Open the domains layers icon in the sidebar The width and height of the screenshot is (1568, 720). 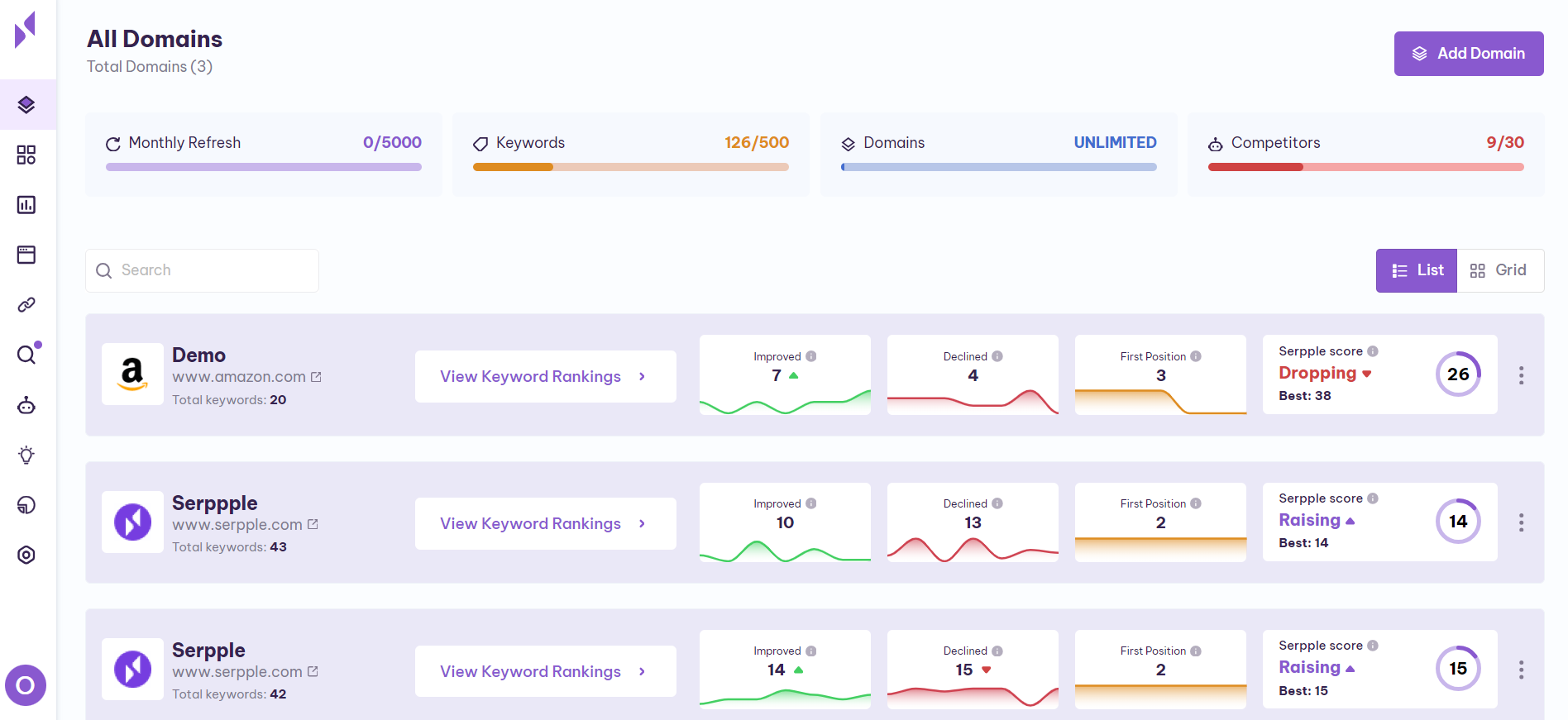click(26, 105)
